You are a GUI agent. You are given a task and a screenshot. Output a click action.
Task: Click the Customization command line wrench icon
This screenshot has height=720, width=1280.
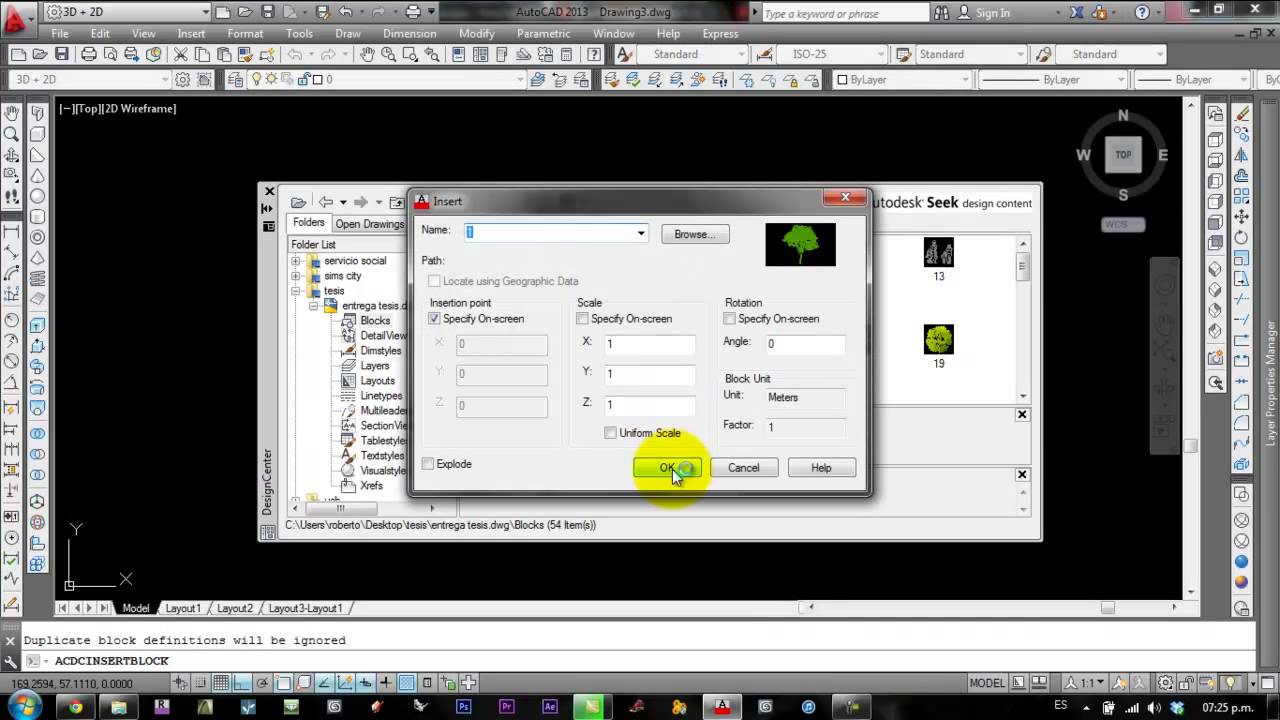10,661
